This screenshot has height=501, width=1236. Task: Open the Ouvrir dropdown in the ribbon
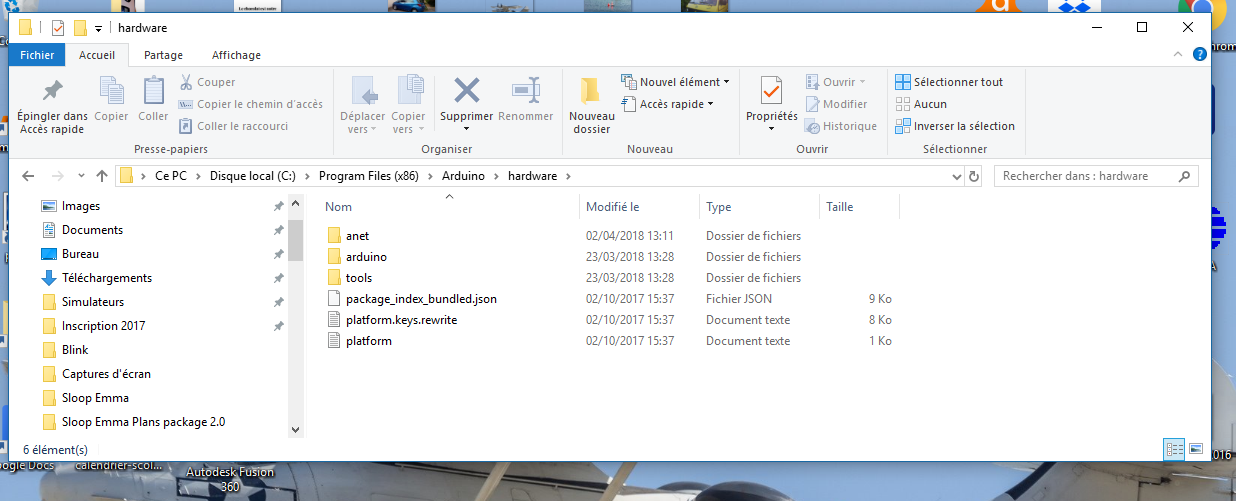coord(836,82)
